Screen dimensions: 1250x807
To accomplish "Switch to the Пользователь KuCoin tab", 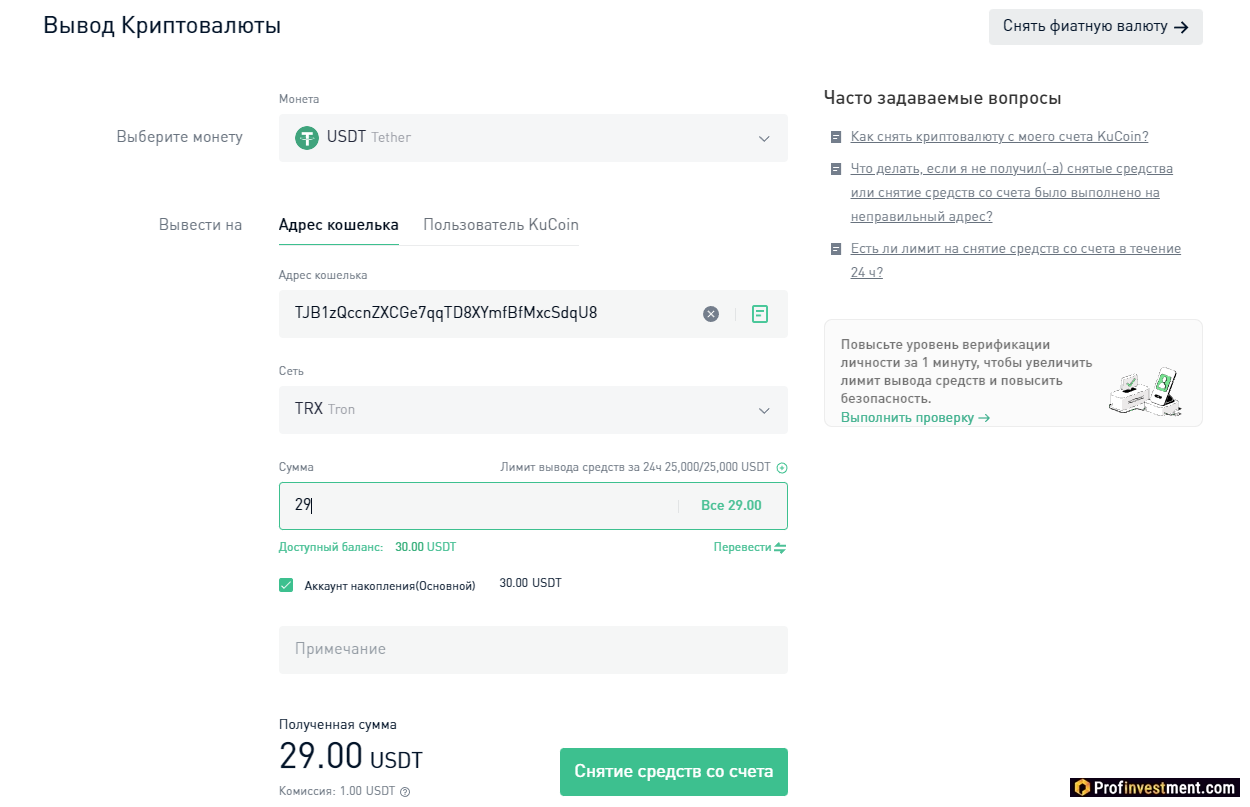I will (501, 225).
